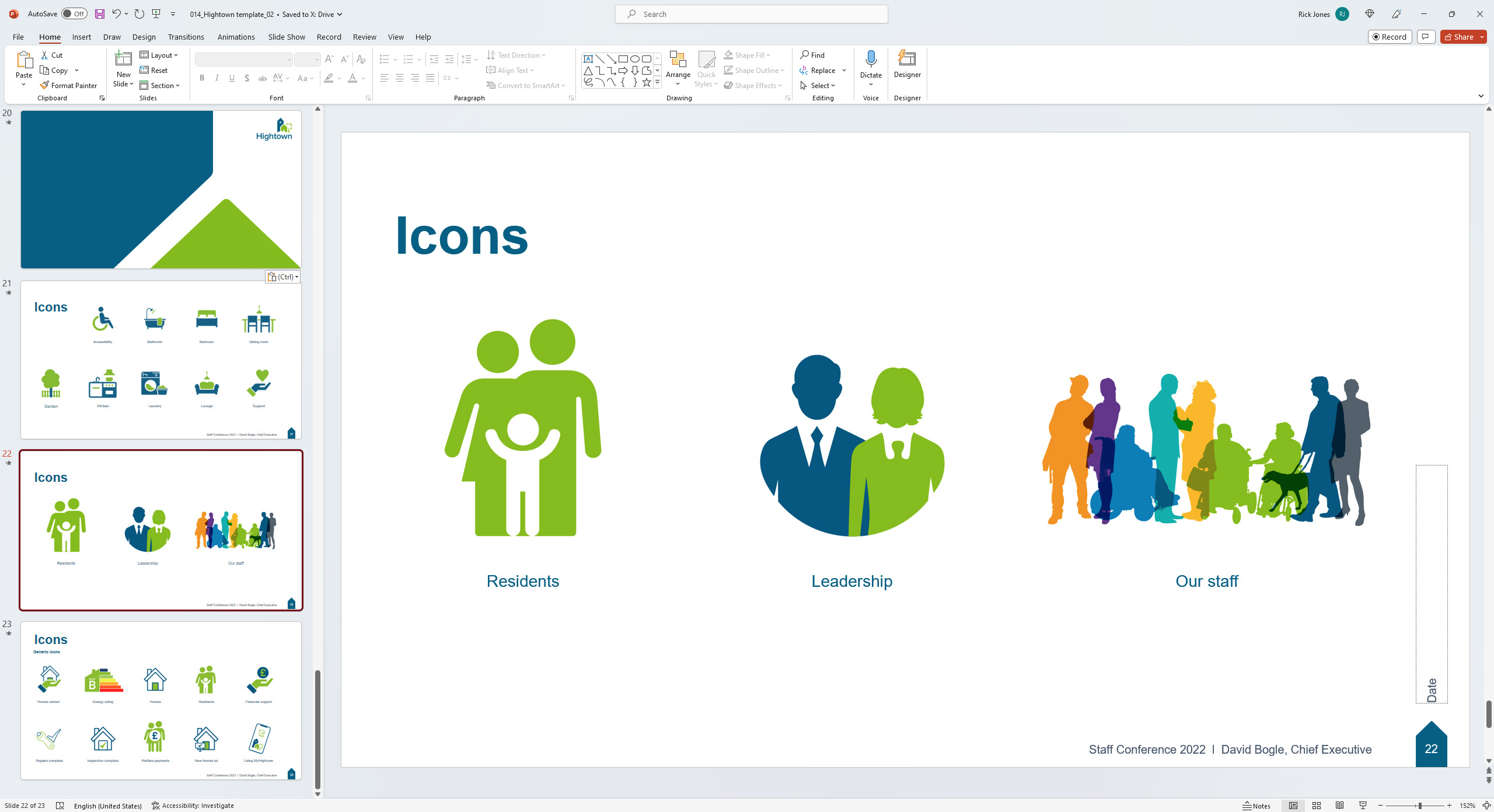Click the Record button

click(x=1390, y=37)
